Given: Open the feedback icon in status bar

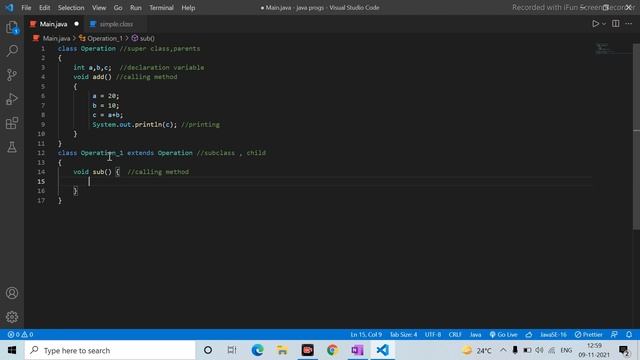Looking at the screenshot, I should (x=614, y=335).
